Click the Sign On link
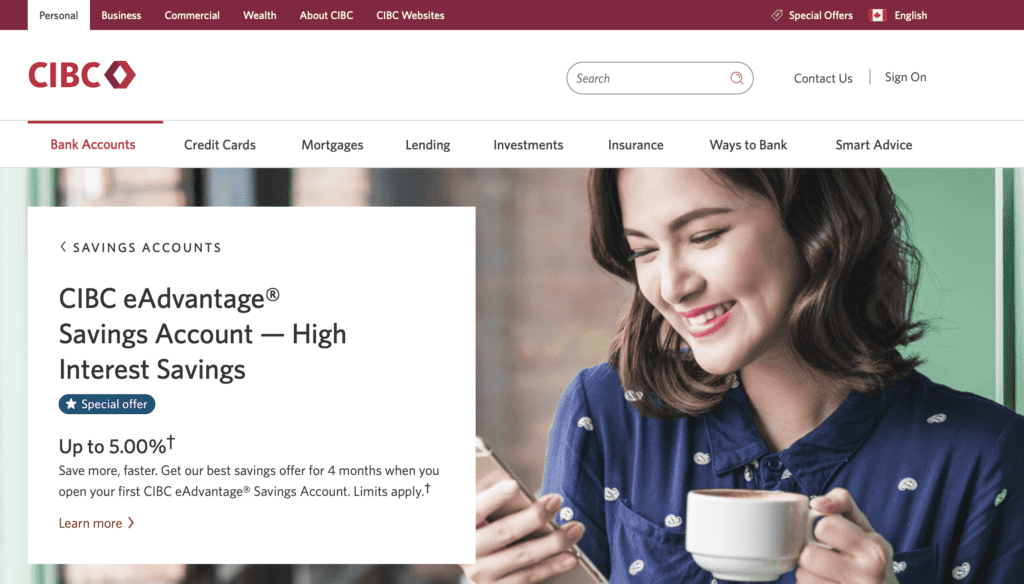Viewport: 1024px width, 584px height. tap(905, 77)
